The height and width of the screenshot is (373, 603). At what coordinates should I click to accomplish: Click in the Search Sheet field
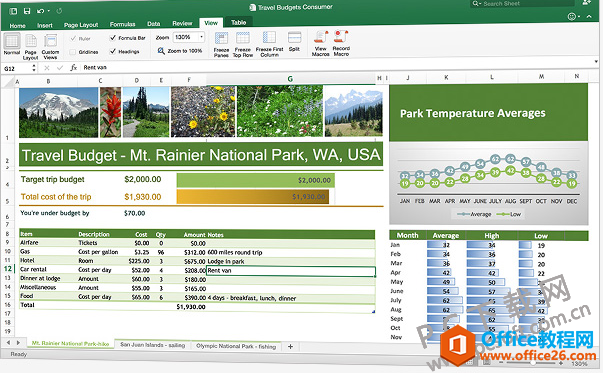(x=523, y=3)
